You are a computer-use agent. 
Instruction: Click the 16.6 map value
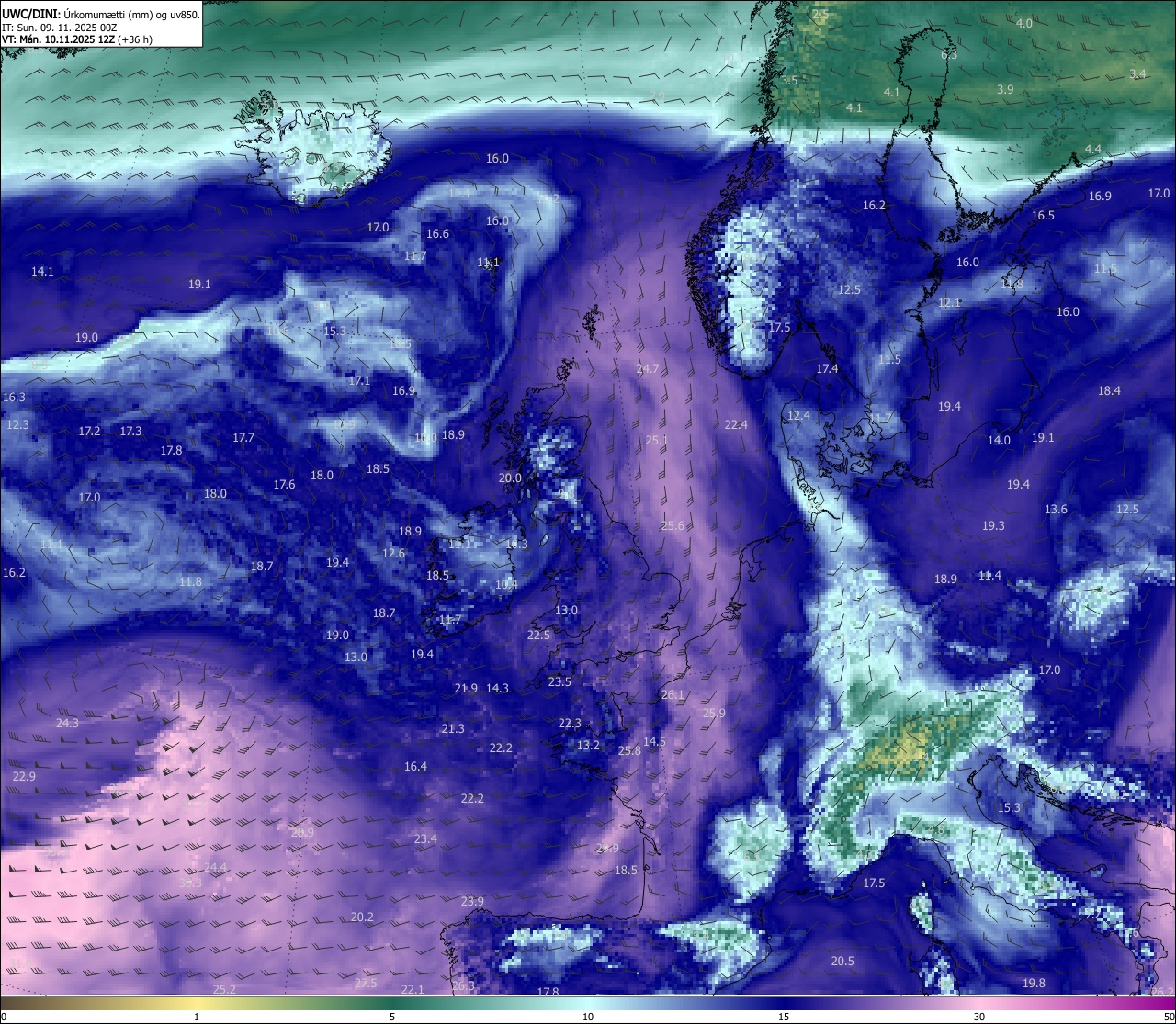(x=437, y=233)
